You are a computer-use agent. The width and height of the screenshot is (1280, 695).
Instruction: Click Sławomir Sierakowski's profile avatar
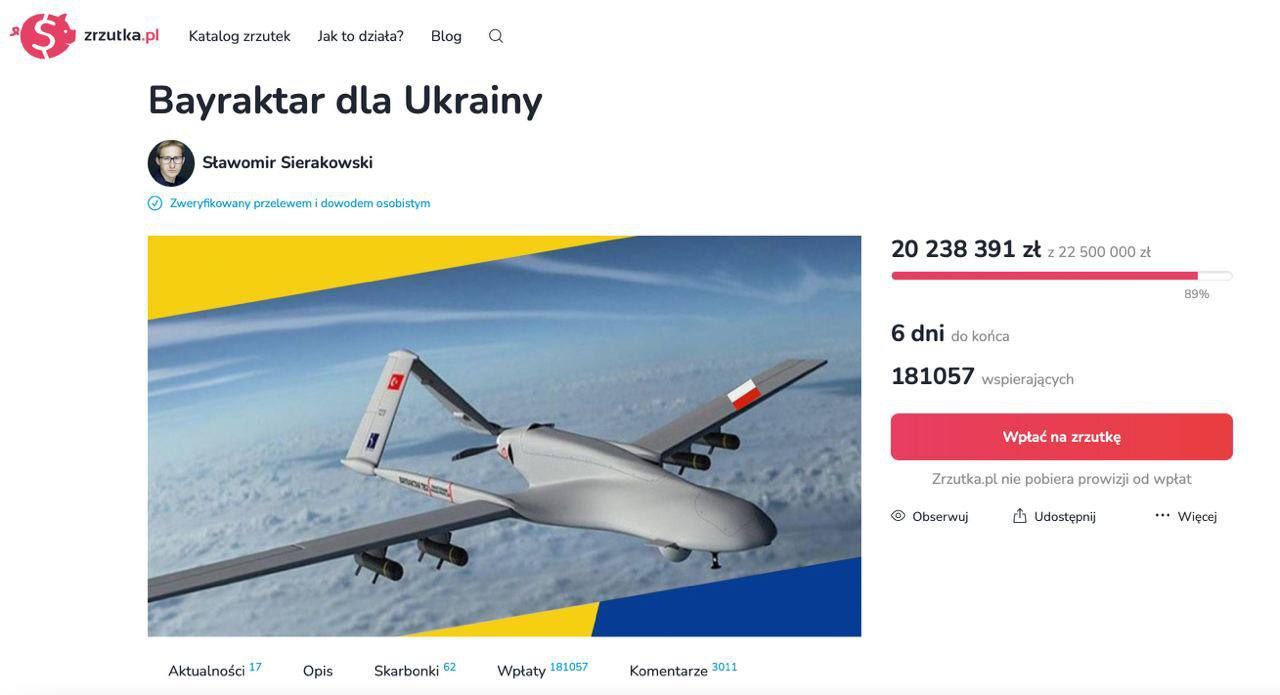point(171,163)
